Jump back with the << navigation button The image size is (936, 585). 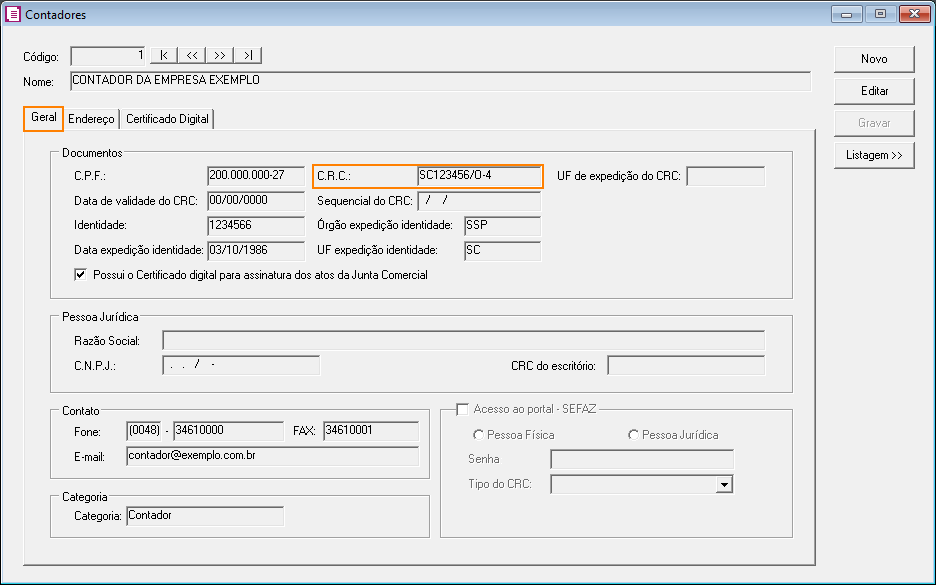click(192, 55)
